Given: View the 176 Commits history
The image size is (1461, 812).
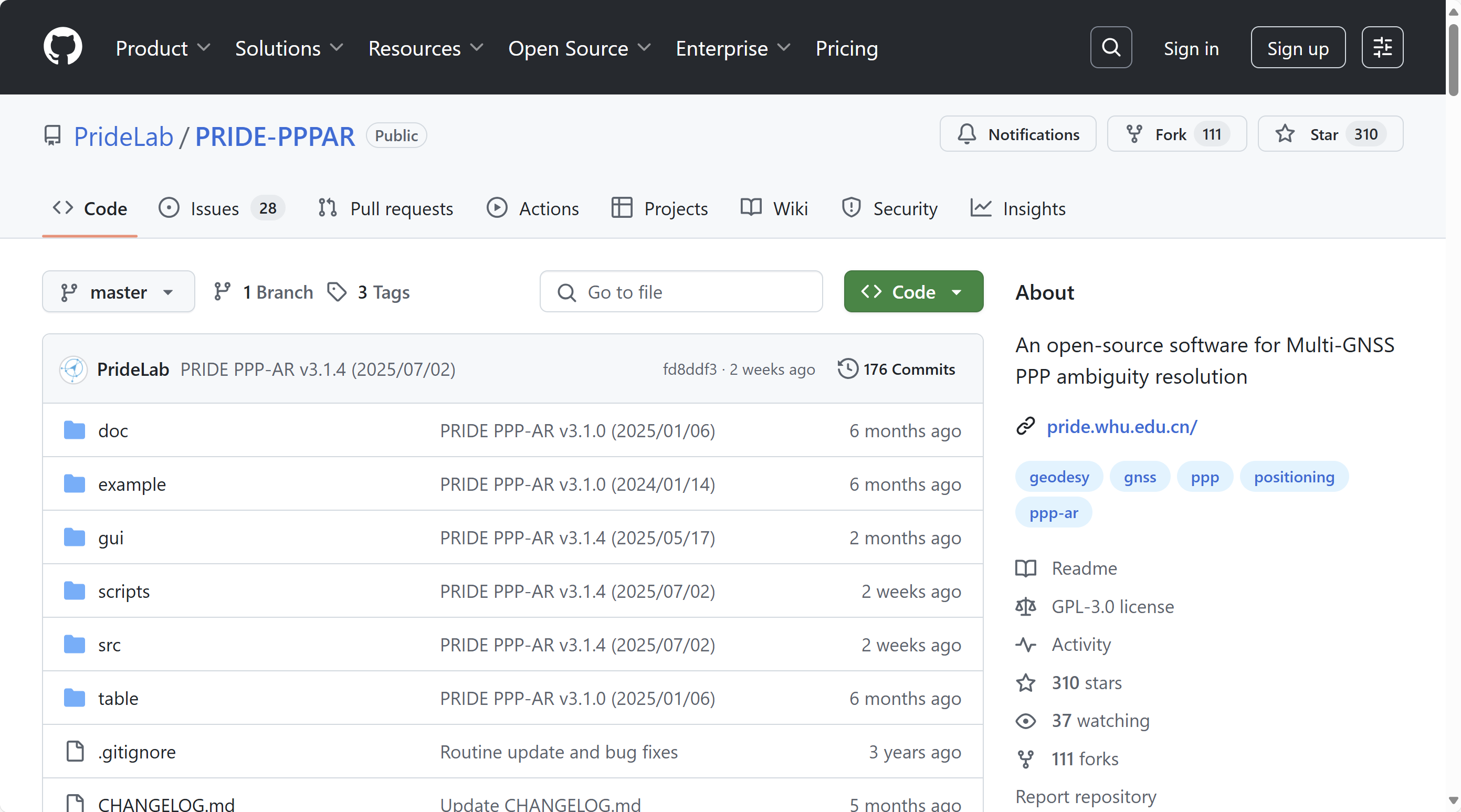Looking at the screenshot, I should [896, 368].
